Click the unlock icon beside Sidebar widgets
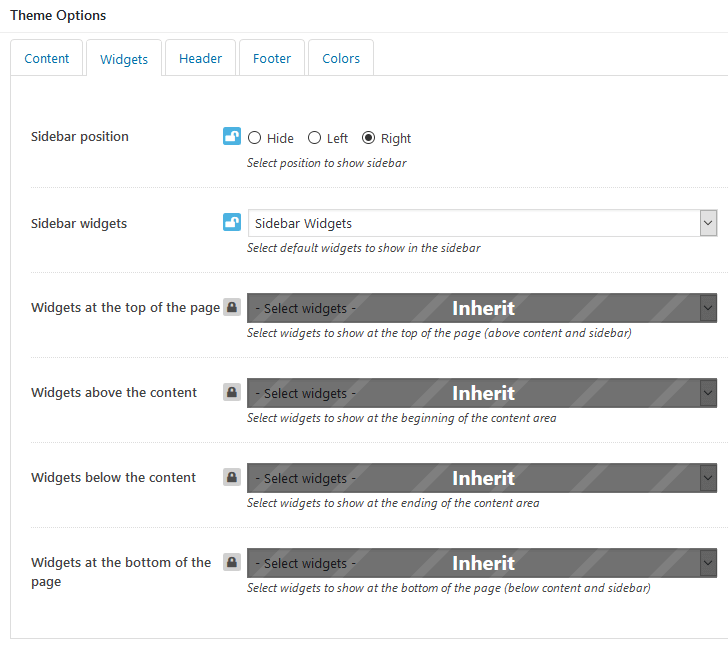The width and height of the screenshot is (728, 649). pyautogui.click(x=232, y=222)
